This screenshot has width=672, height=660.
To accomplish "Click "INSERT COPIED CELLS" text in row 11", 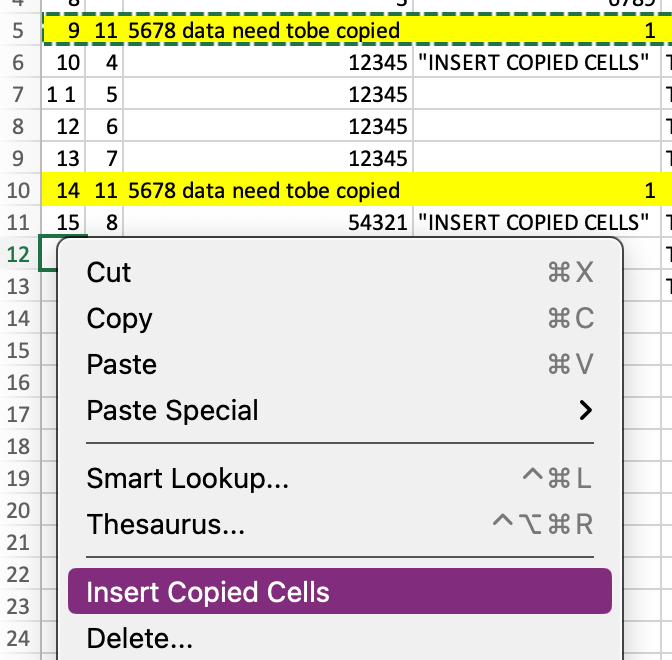I will [535, 222].
